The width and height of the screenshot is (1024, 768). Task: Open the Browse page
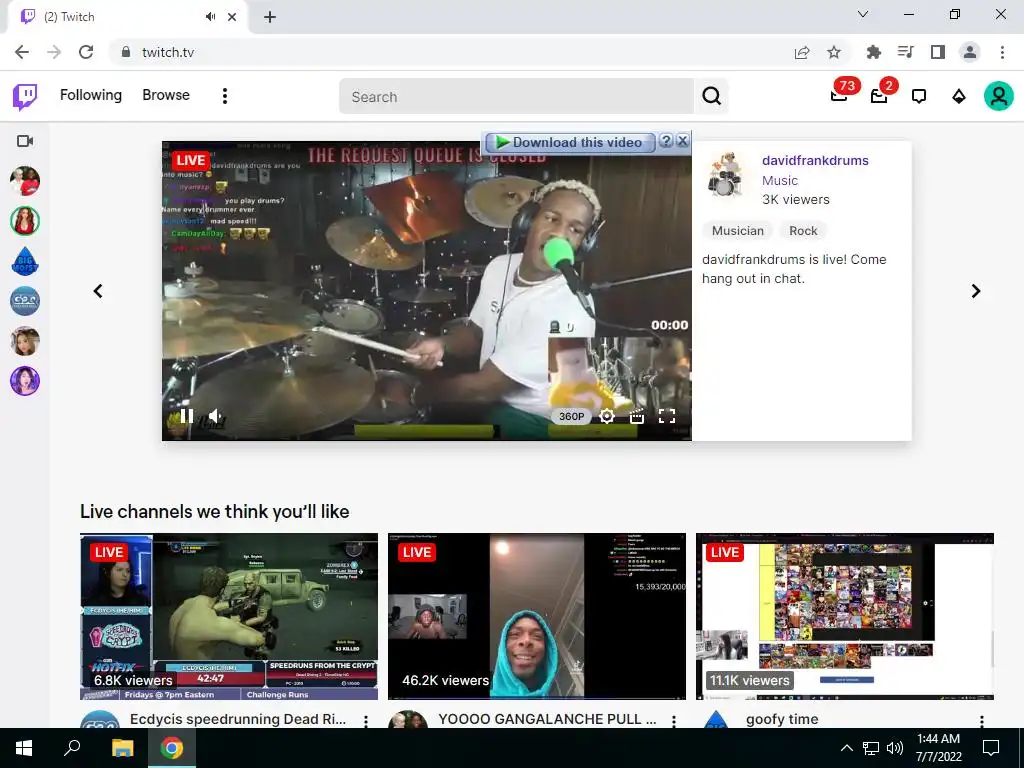[x=166, y=95]
